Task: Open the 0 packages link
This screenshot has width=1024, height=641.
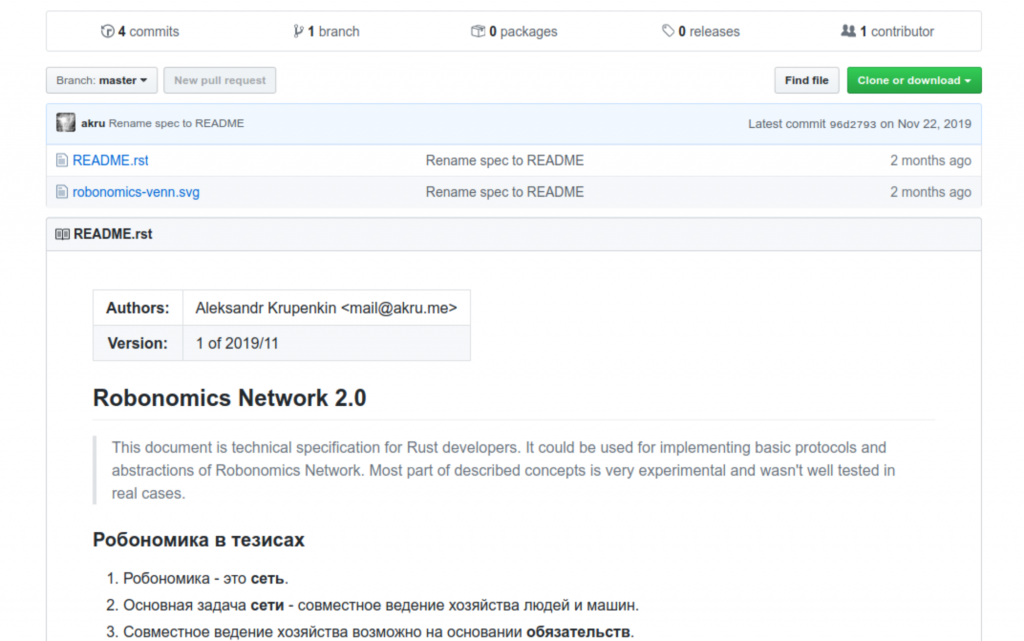Action: point(514,31)
